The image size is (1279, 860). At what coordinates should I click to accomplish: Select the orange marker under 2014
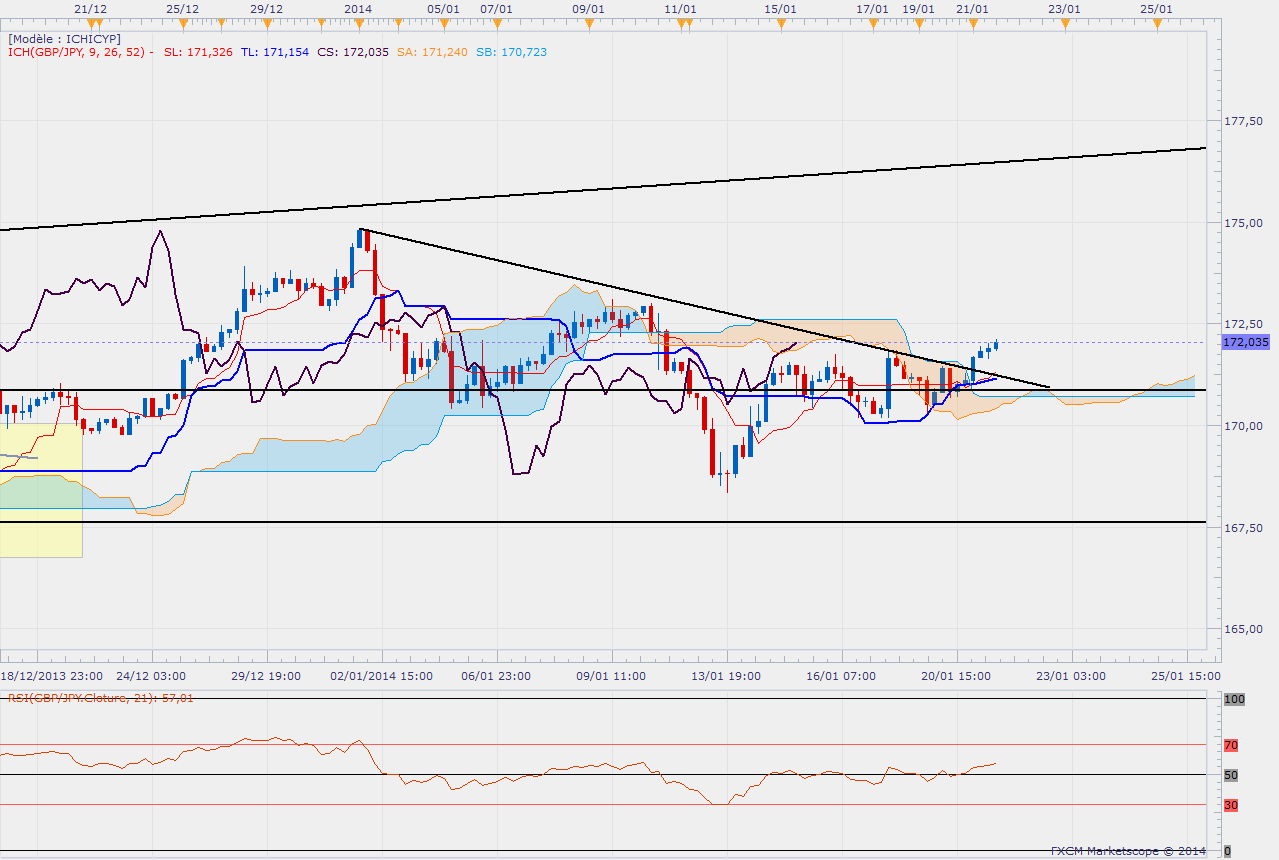(358, 23)
